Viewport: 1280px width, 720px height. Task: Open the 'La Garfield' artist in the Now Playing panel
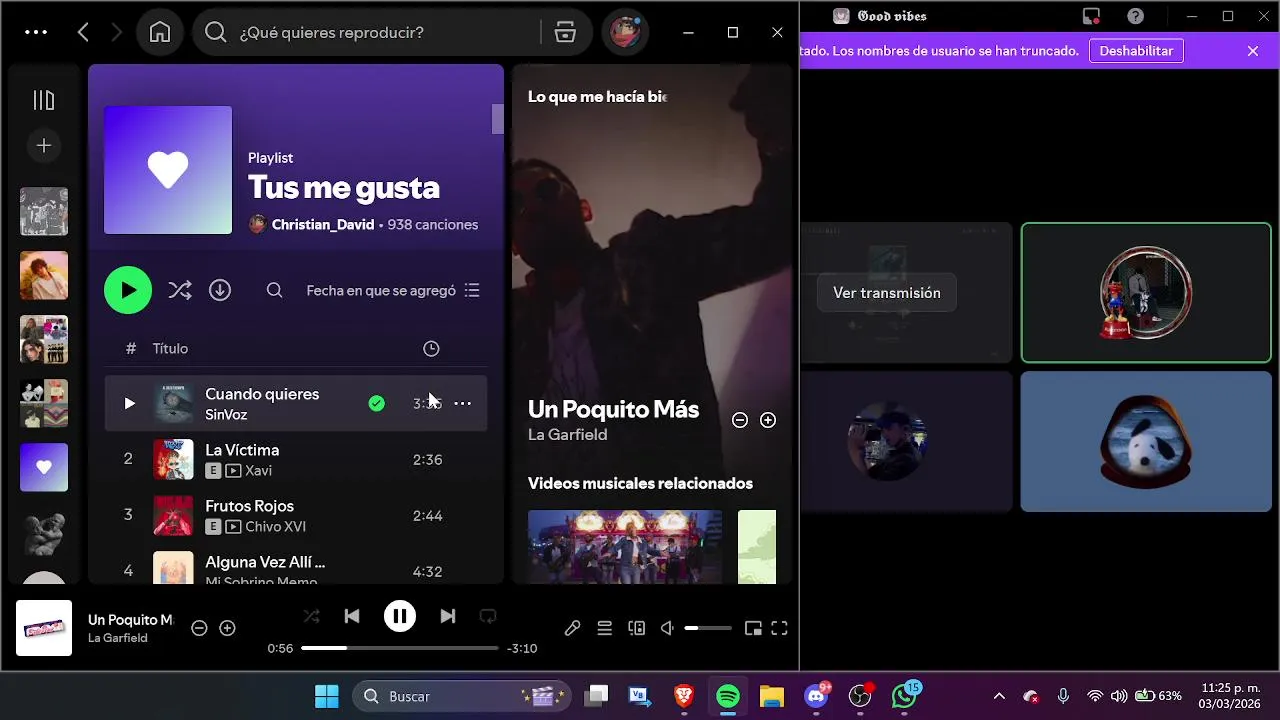tap(567, 434)
